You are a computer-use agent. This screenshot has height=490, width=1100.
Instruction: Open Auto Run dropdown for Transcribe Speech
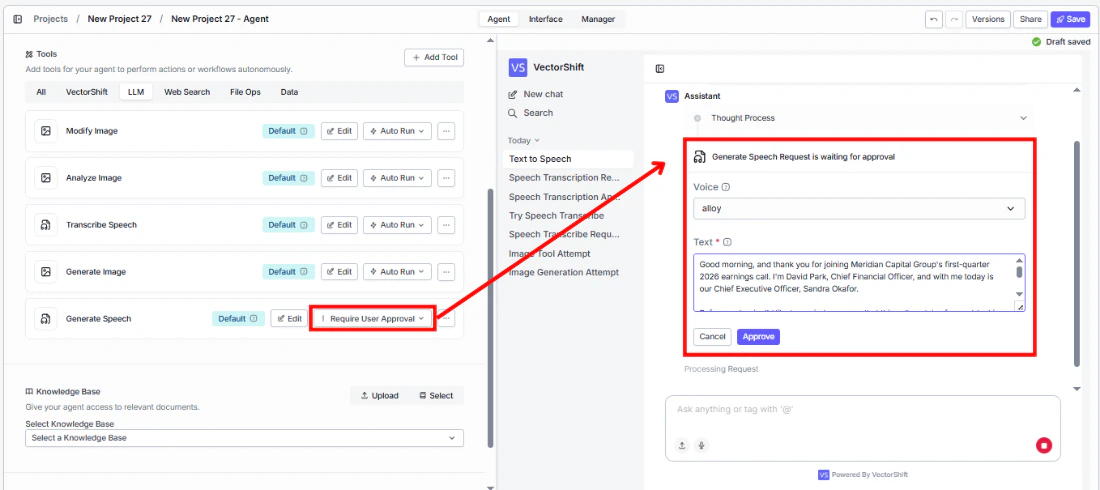coord(397,225)
